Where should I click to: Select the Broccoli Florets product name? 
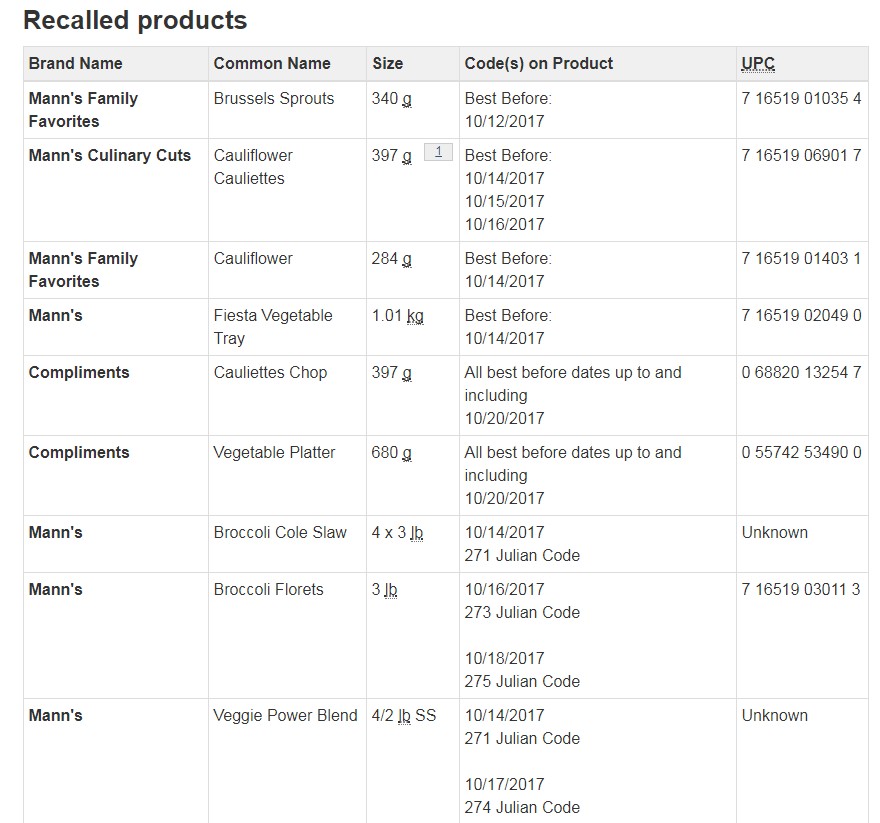[x=268, y=589]
